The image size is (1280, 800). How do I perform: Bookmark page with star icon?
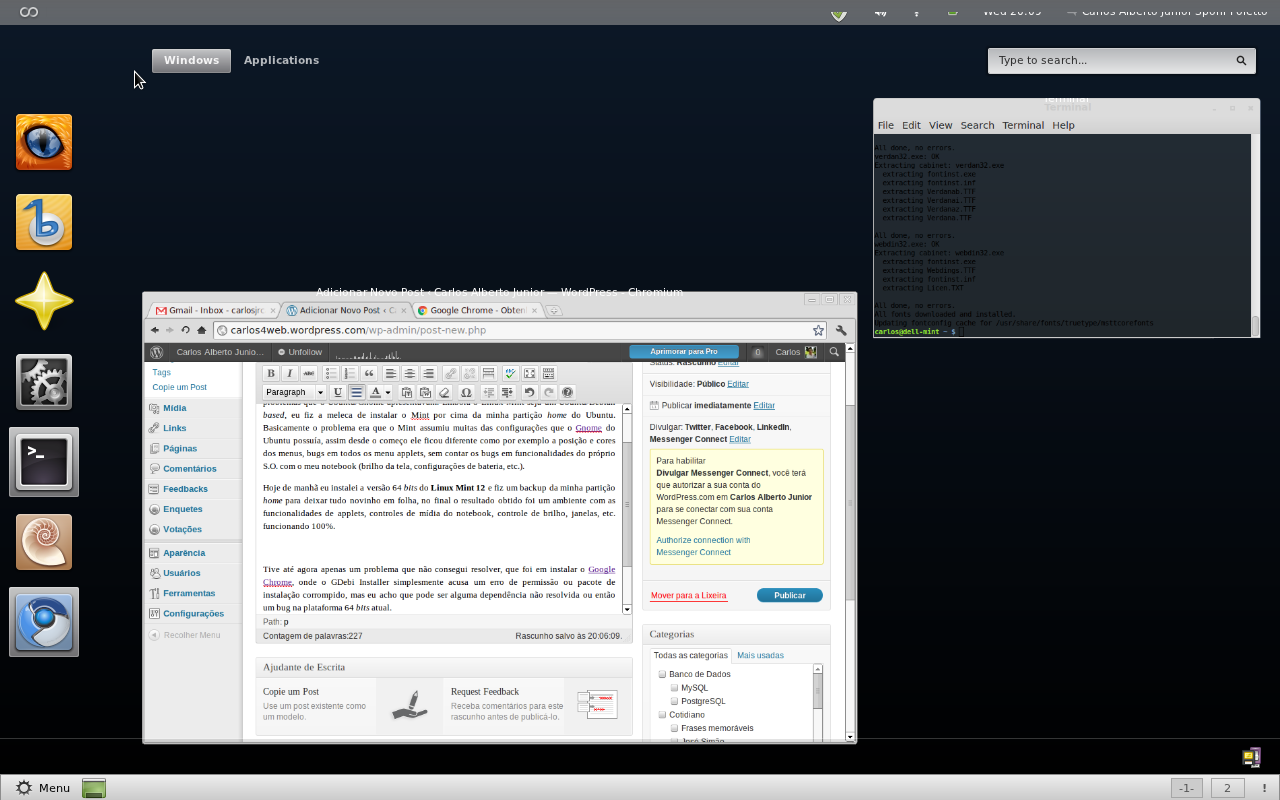818,330
